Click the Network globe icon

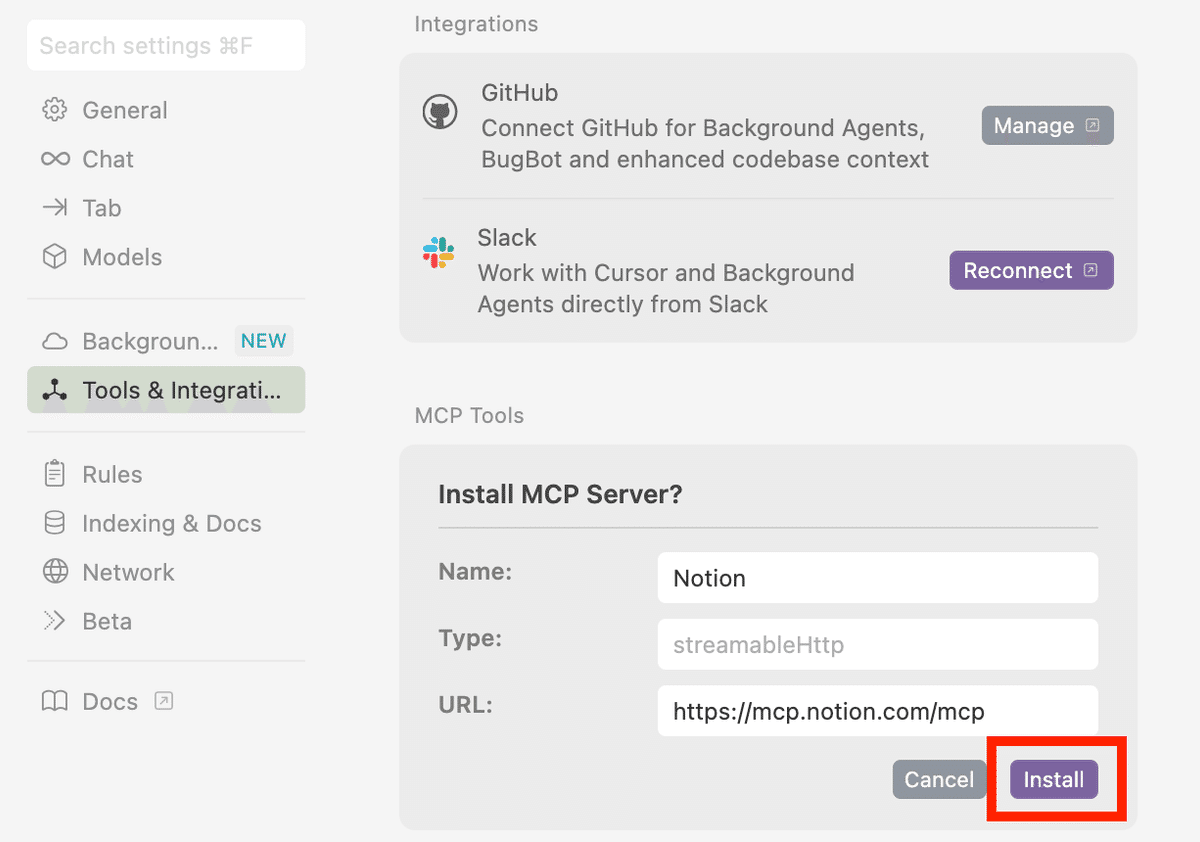(x=55, y=572)
